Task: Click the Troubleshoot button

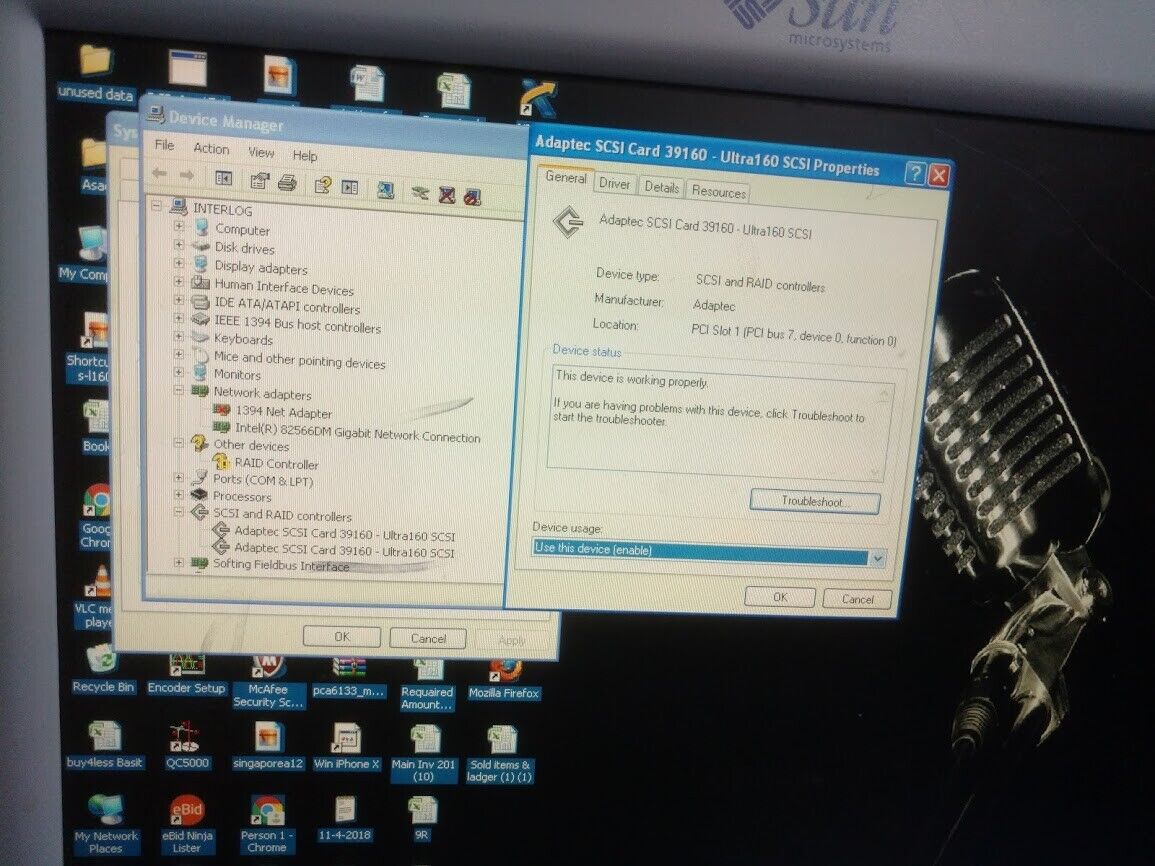Action: (x=814, y=501)
